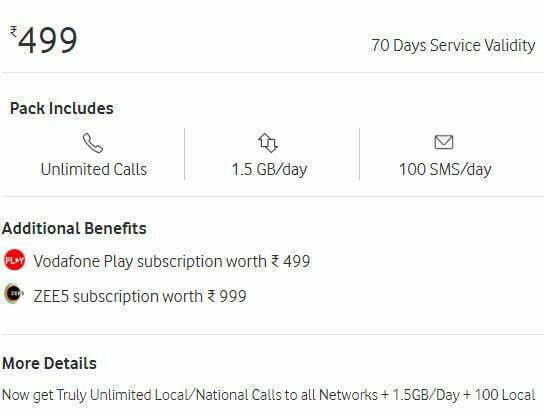Click the 1.5GB/Day text in details
The height and width of the screenshot is (415, 544).
pyautogui.click(x=426, y=395)
